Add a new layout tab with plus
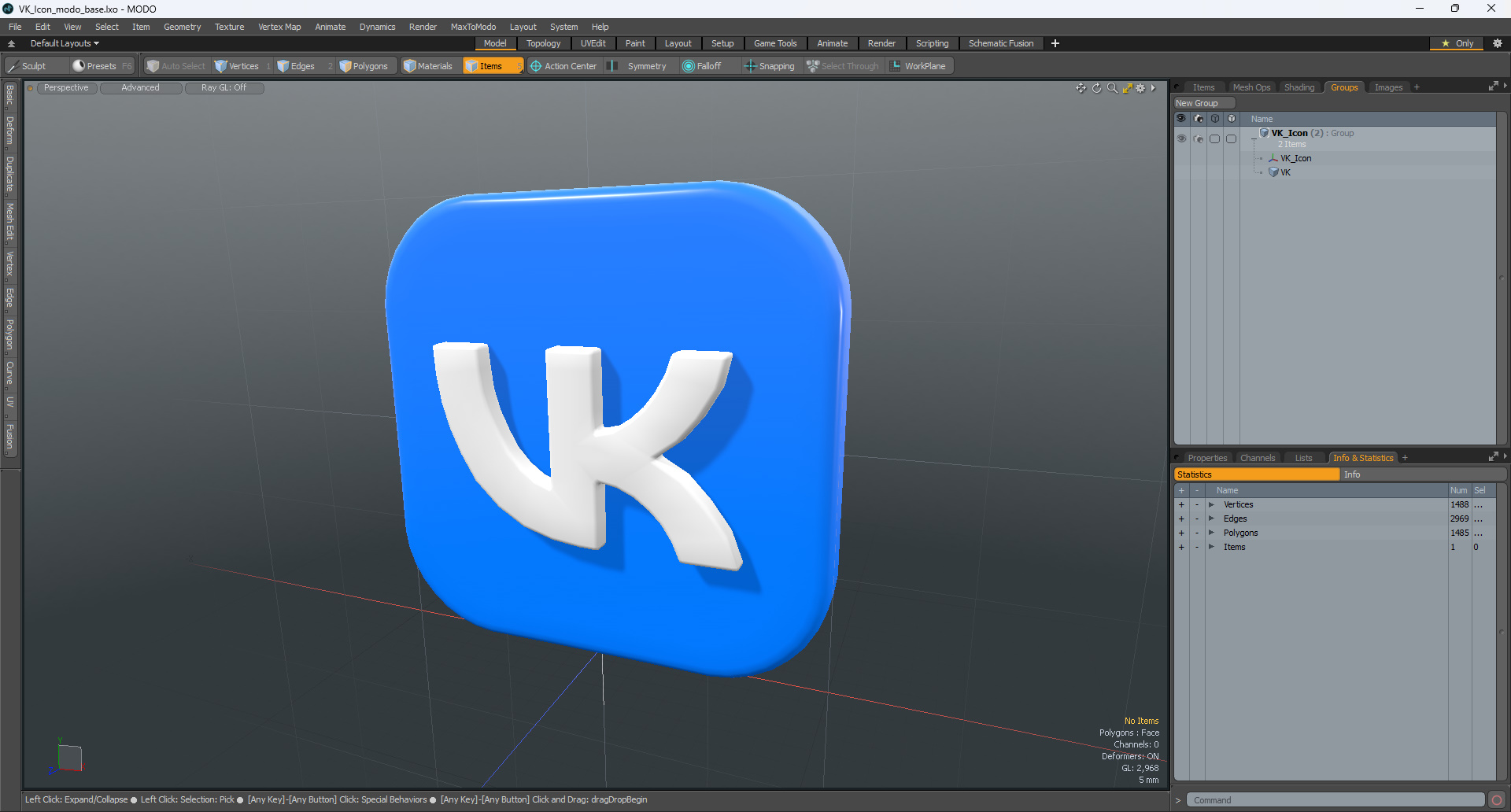 (x=1055, y=43)
